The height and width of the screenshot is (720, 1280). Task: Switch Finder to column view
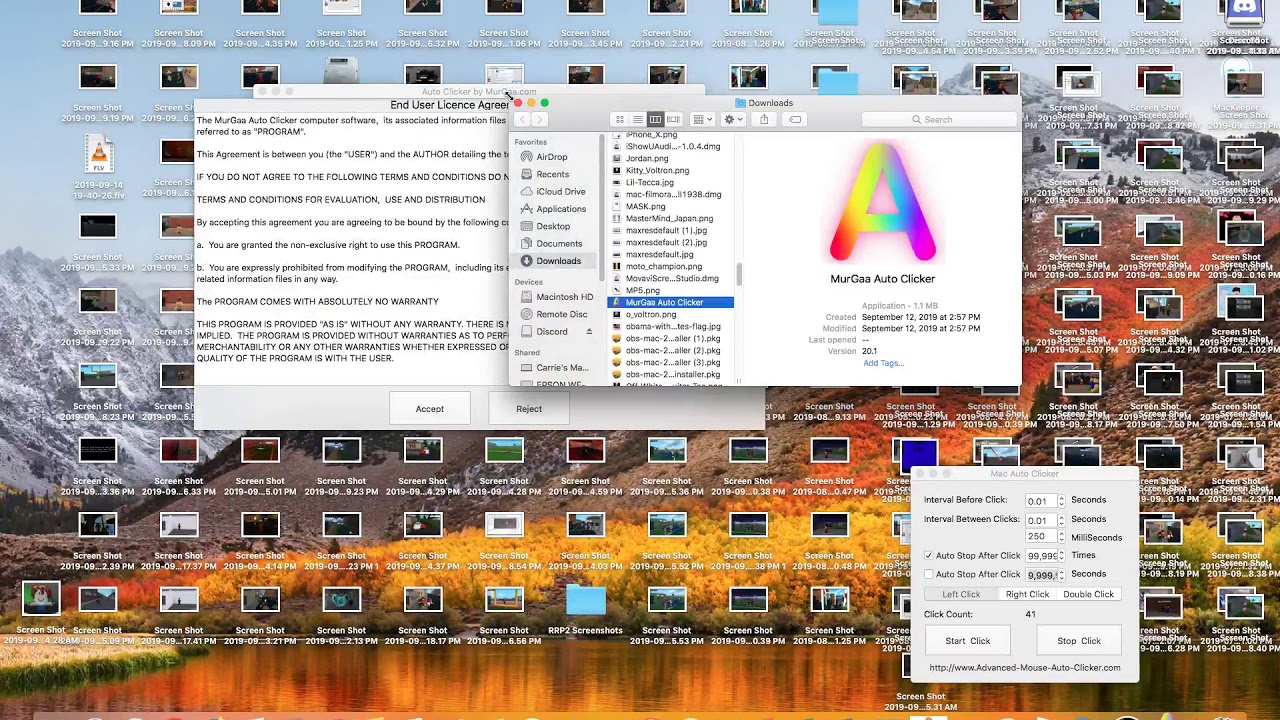click(655, 119)
